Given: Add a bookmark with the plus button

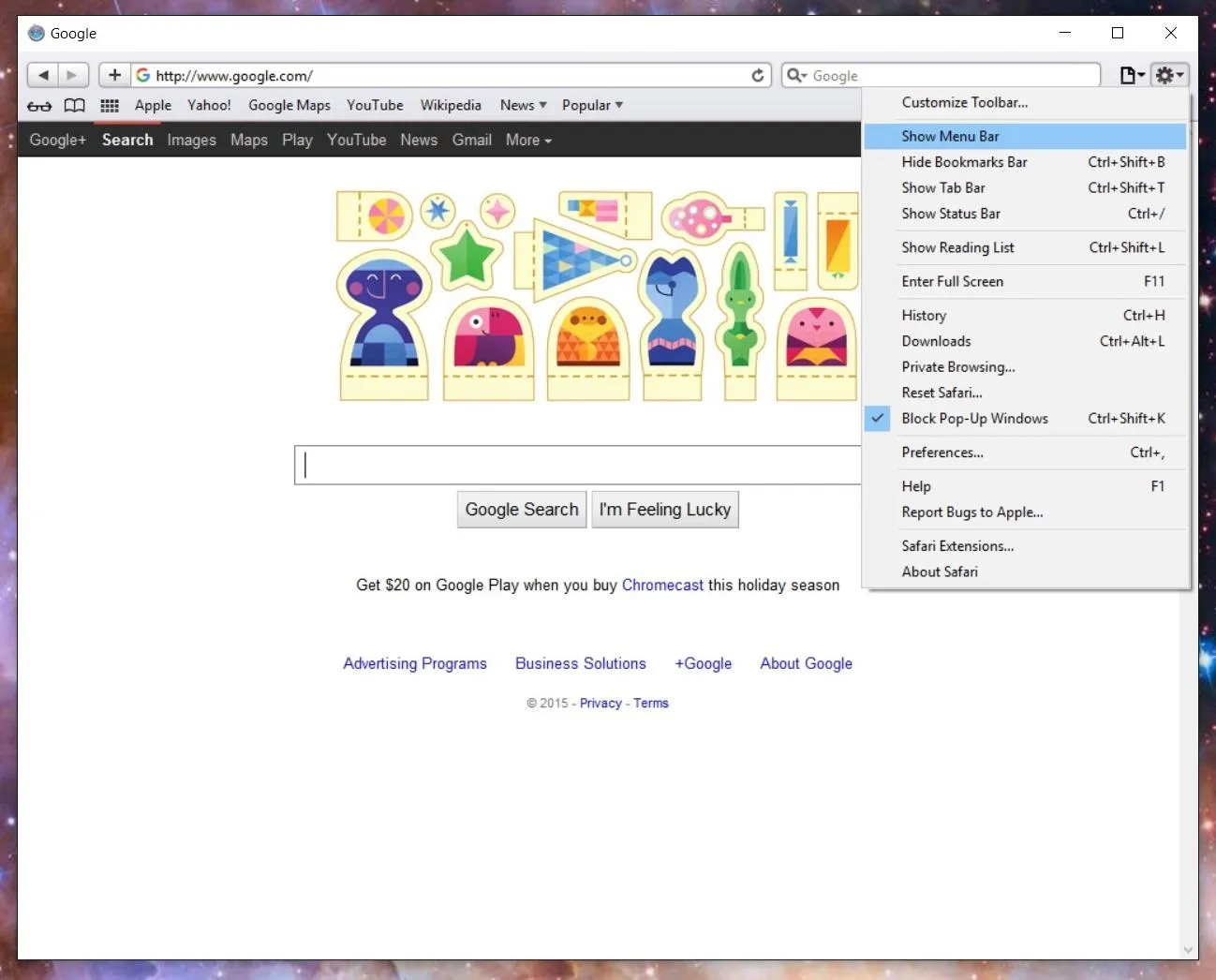Looking at the screenshot, I should tap(114, 75).
